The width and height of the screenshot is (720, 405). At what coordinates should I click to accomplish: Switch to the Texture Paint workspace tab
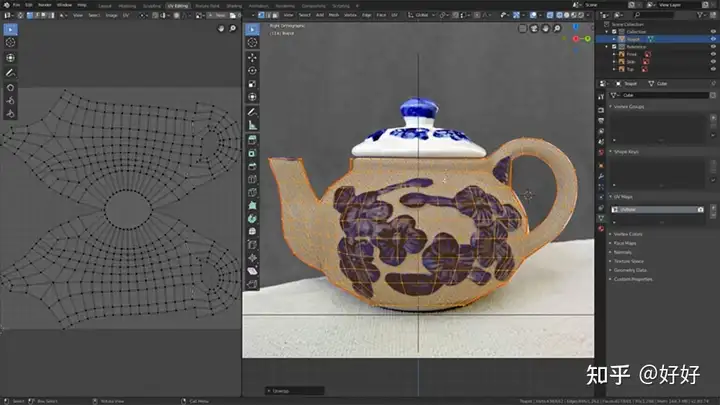click(207, 6)
